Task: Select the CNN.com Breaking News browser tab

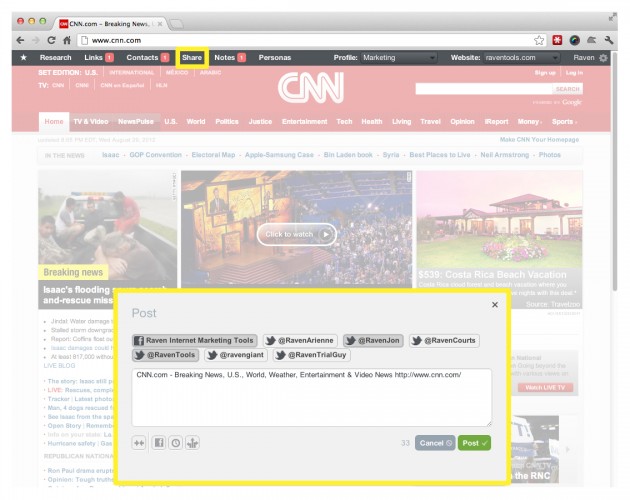Action: coord(109,24)
